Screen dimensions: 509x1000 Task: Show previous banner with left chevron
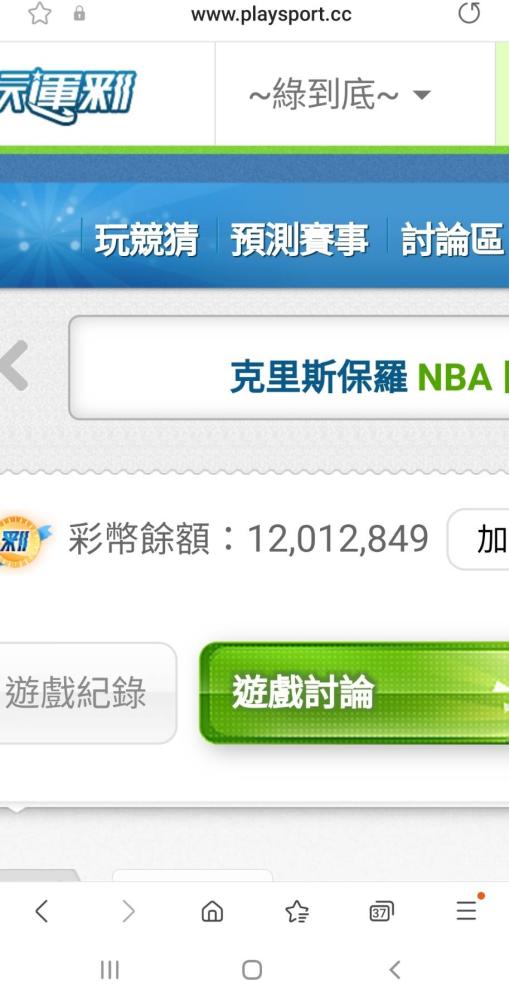click(x=14, y=365)
